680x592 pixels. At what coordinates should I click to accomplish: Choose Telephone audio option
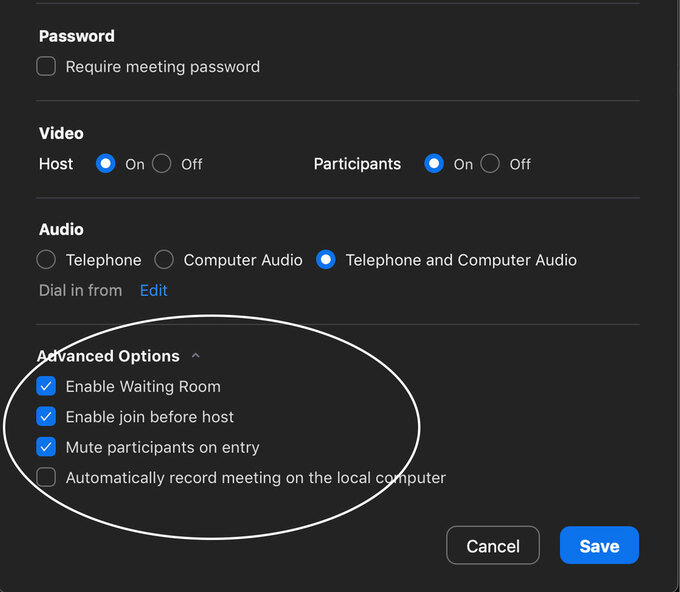pyautogui.click(x=46, y=260)
